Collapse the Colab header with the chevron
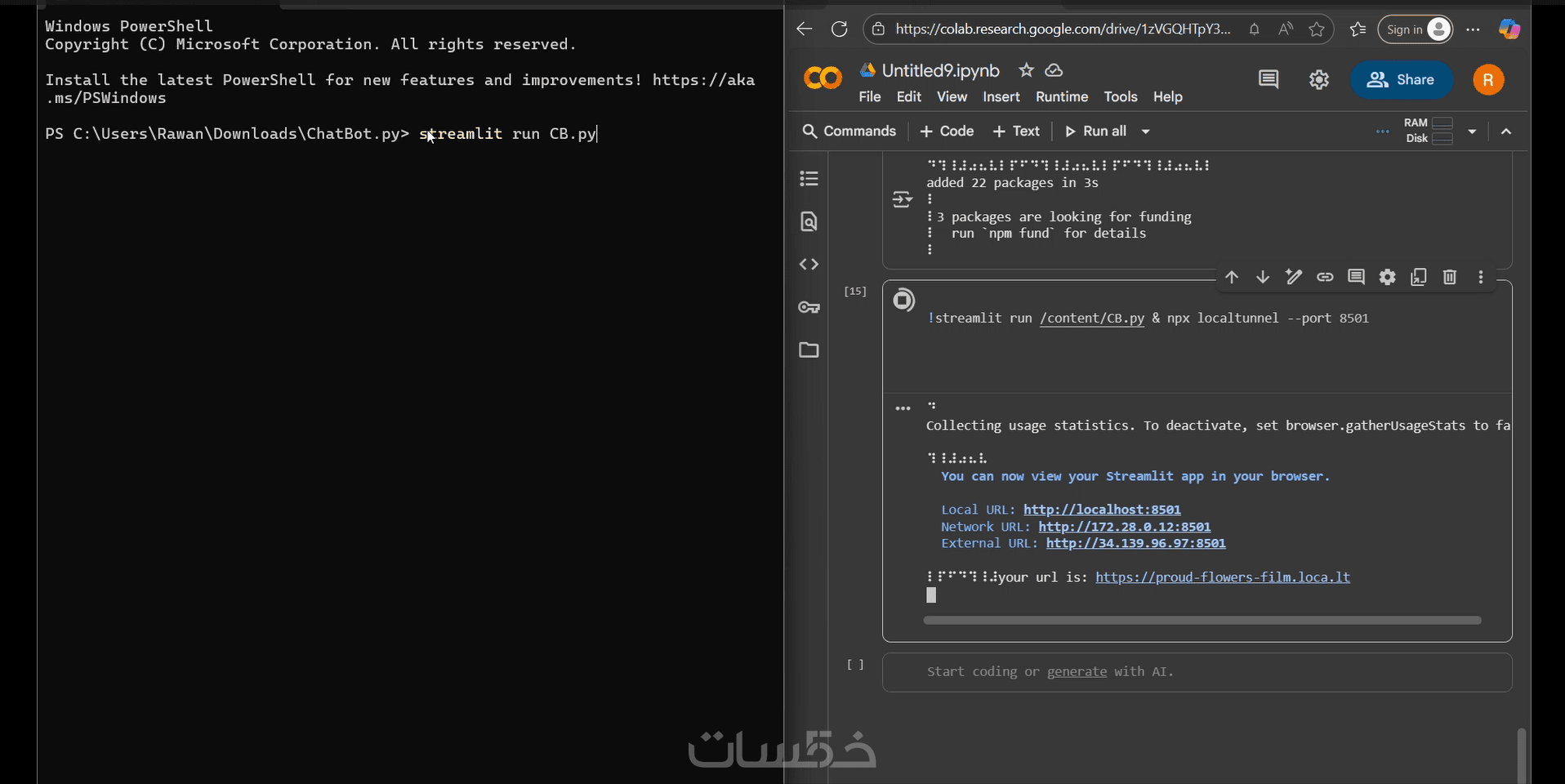 tap(1506, 131)
